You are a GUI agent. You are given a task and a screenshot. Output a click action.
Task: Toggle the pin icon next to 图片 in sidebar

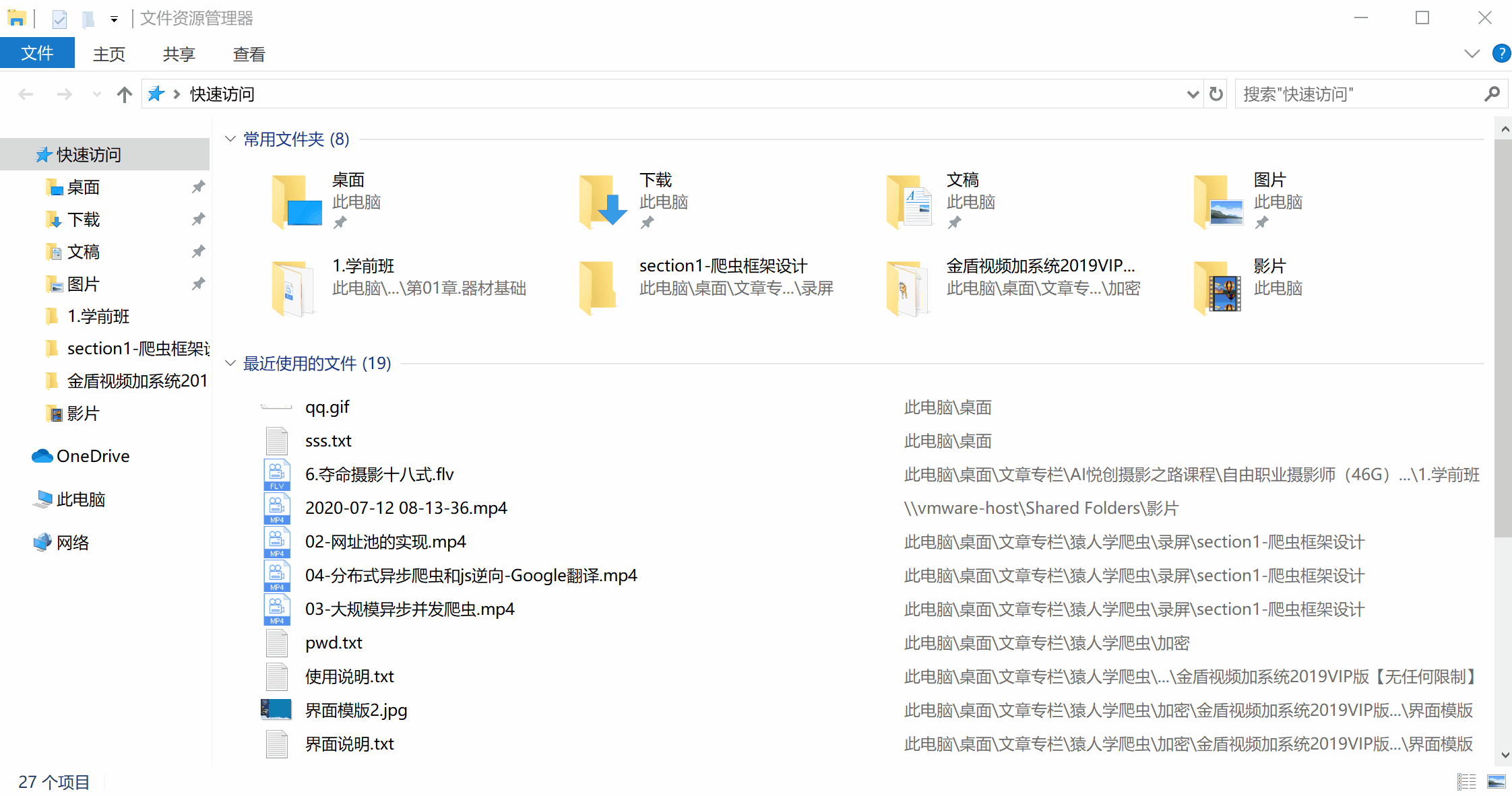tap(198, 284)
